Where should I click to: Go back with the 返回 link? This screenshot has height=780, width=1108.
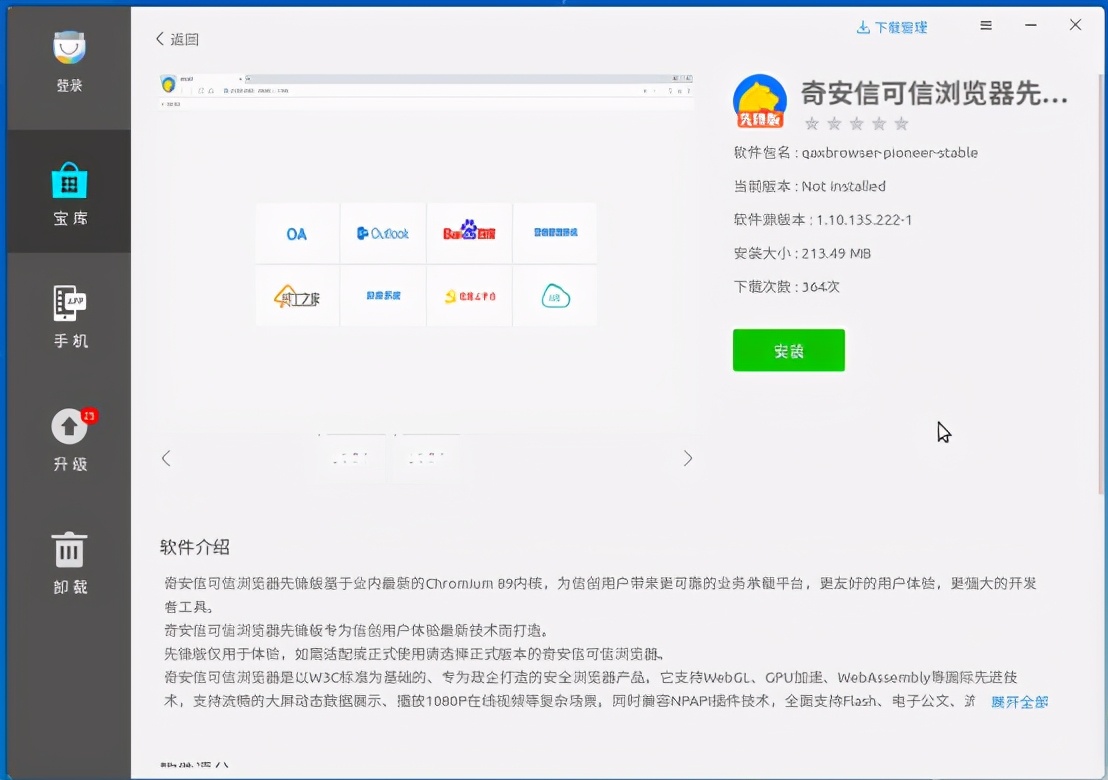(x=177, y=39)
